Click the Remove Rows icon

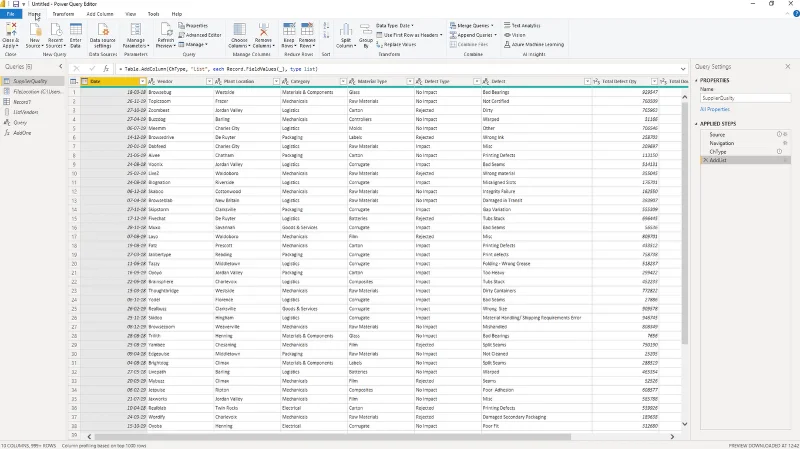click(x=307, y=30)
